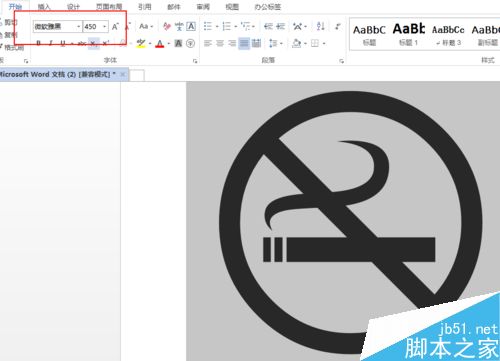Apply the 标题 3 heading style
This screenshot has height=361, width=500.
[448, 35]
